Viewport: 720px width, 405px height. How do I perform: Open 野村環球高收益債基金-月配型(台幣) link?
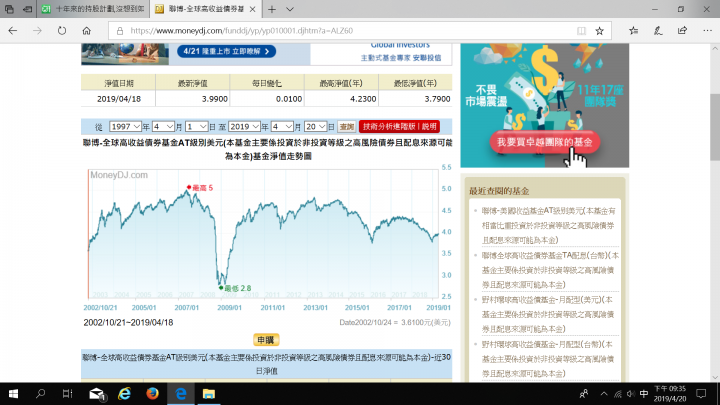[548, 359]
